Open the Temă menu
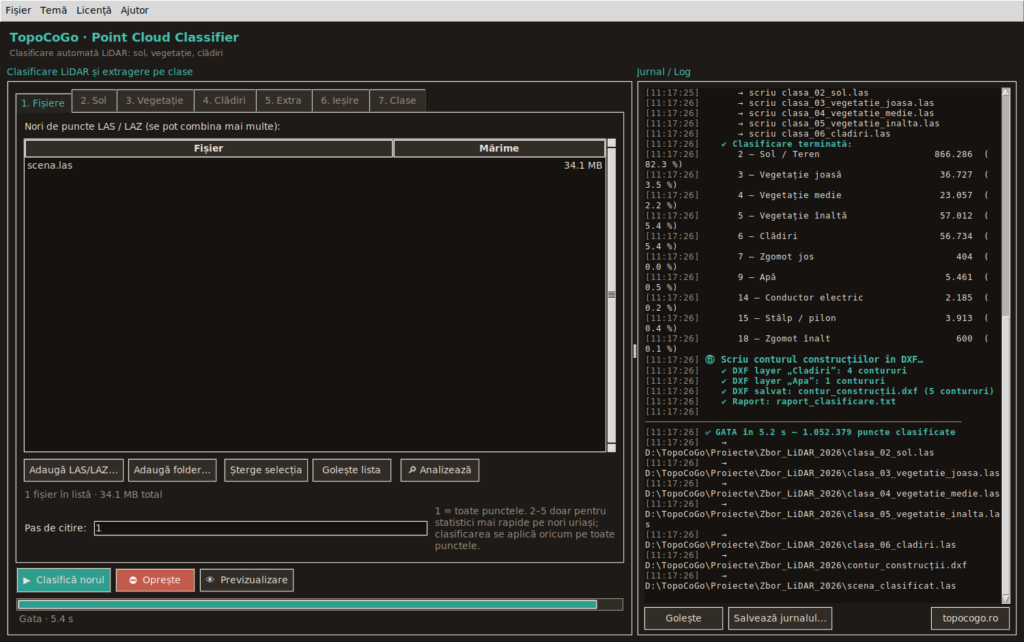This screenshot has width=1024, height=642. point(54,10)
